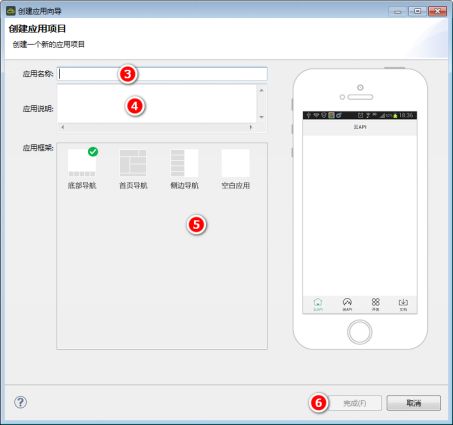Click inside the 应用说明 text area

point(157,104)
